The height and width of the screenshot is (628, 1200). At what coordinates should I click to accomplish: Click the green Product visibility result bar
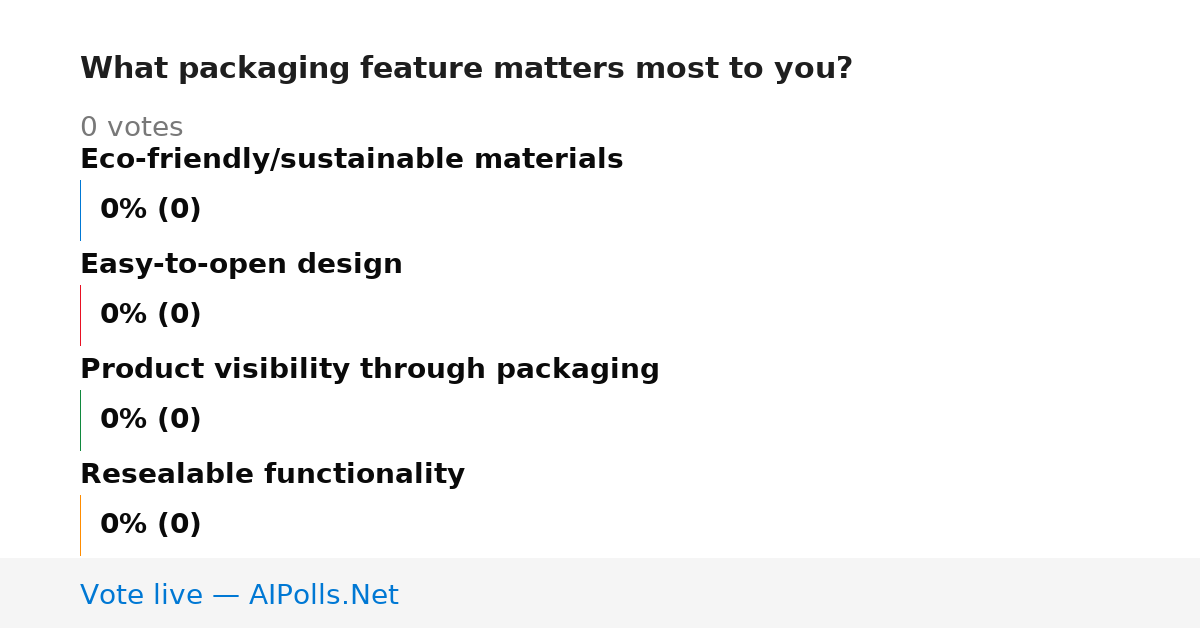[80, 420]
